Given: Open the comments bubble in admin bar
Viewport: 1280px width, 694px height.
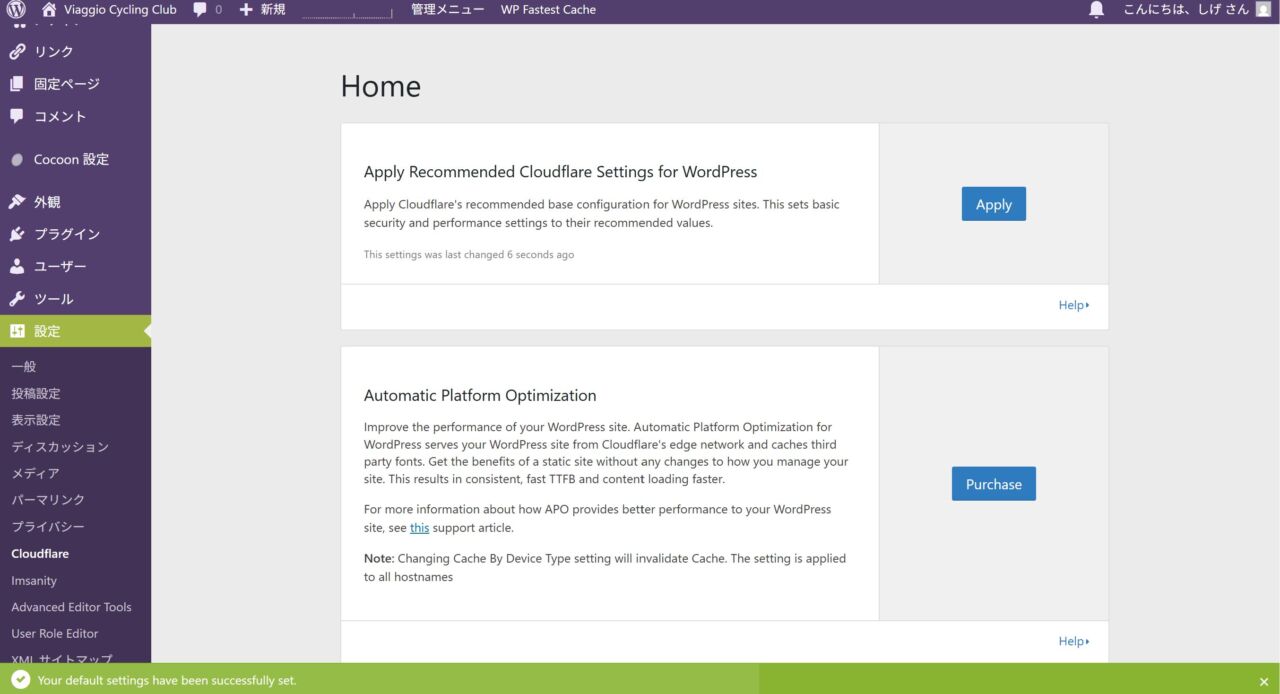Looking at the screenshot, I should [200, 10].
